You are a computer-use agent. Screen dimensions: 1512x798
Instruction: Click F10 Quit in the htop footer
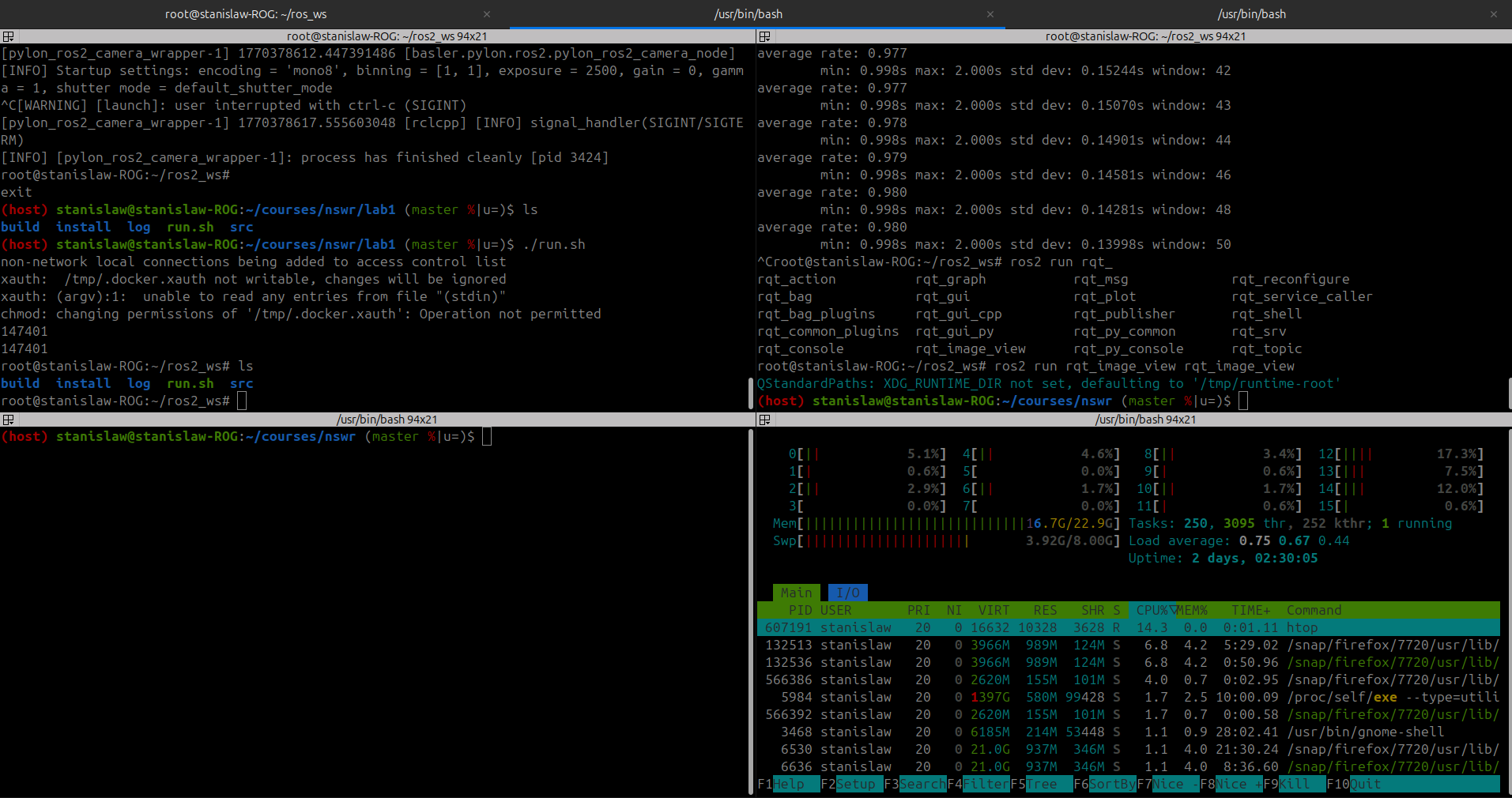tap(1364, 784)
